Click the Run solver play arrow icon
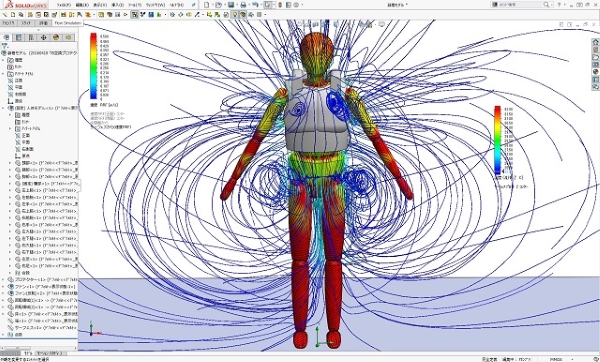 126,15
